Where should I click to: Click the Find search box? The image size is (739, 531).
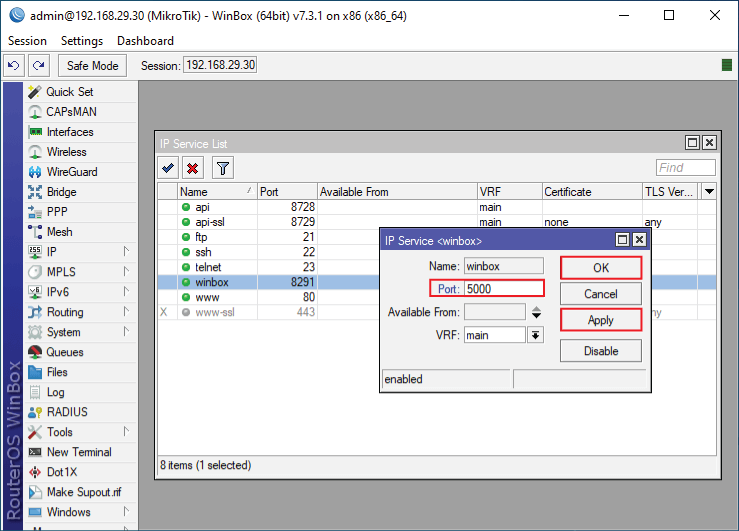686,168
